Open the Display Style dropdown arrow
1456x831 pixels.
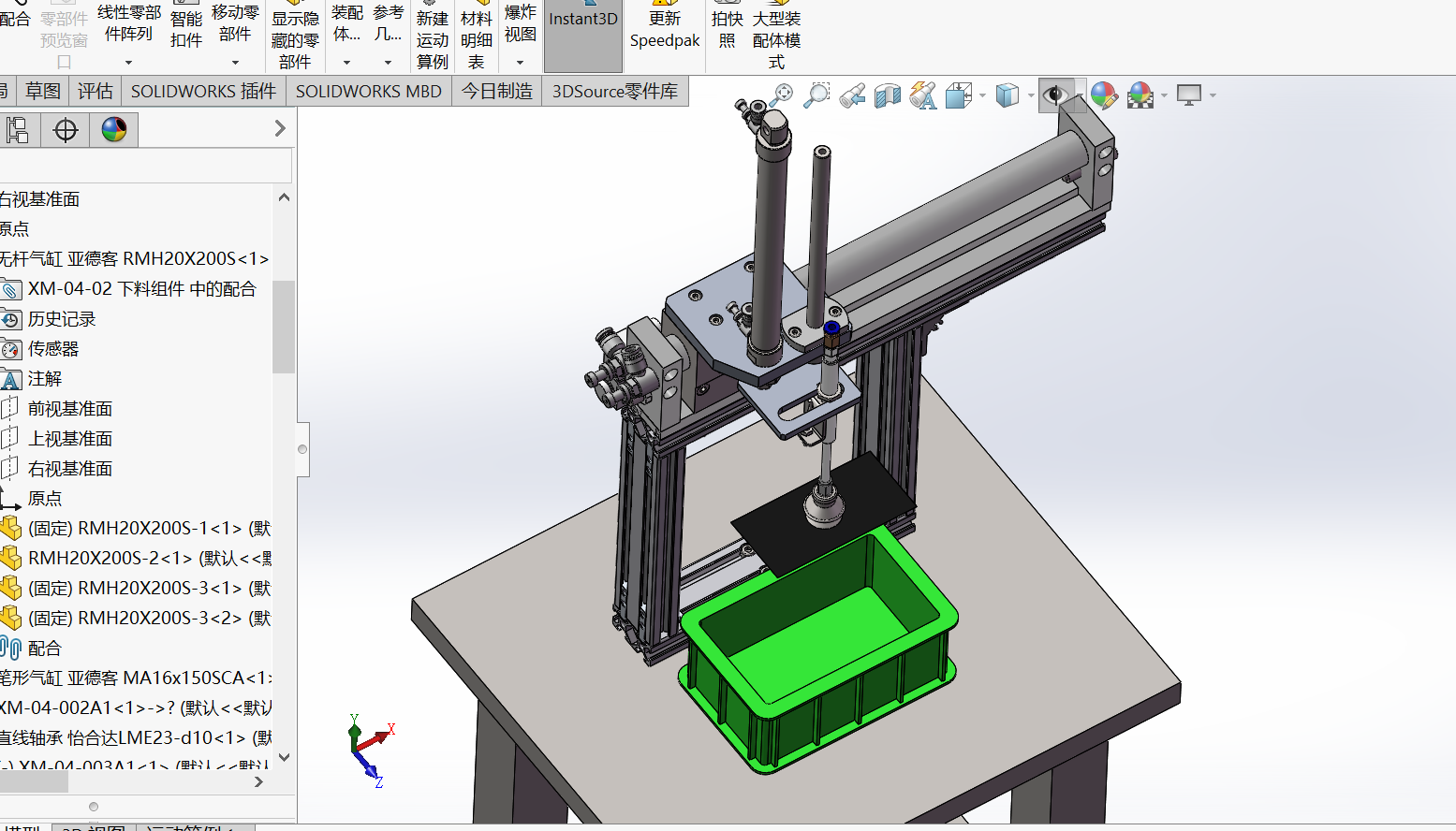[1030, 95]
